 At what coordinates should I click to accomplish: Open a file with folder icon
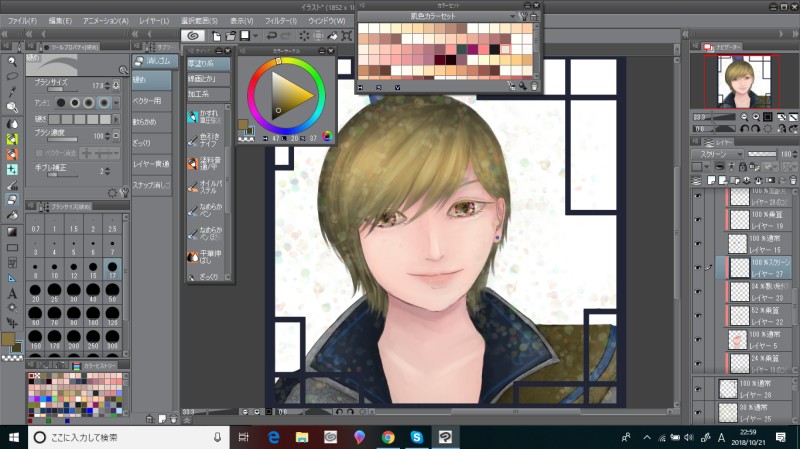click(231, 36)
